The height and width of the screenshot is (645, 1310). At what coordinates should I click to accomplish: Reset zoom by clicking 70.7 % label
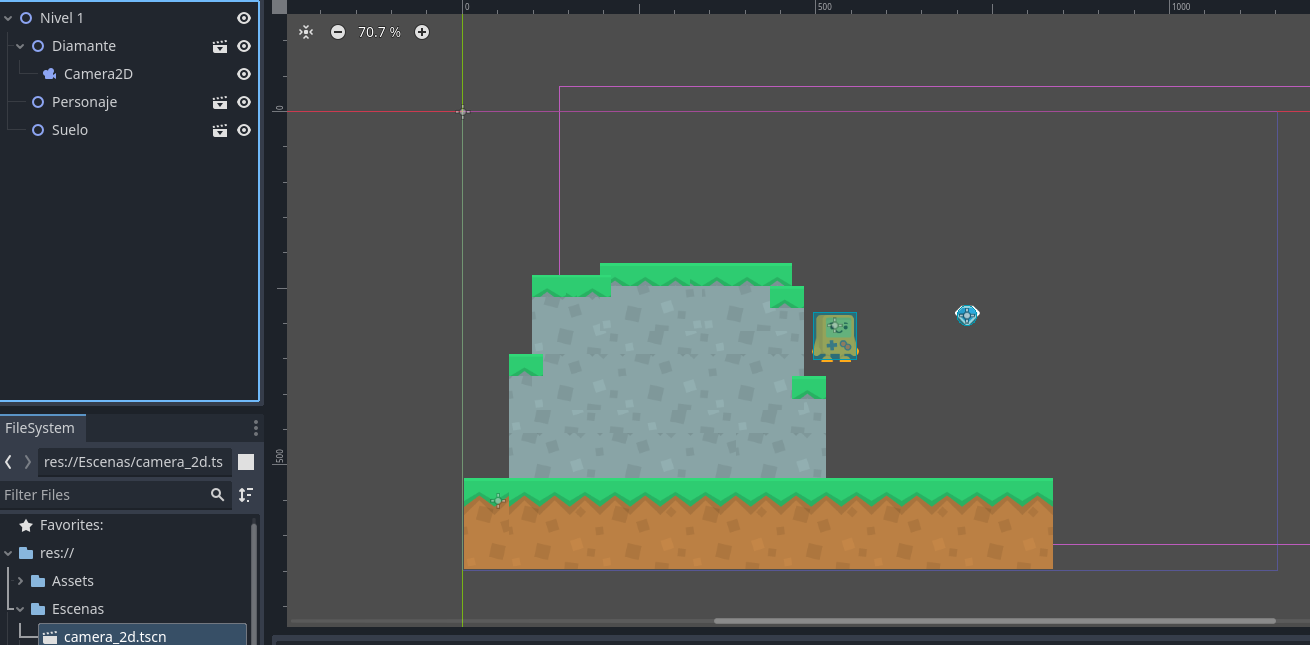click(x=379, y=32)
